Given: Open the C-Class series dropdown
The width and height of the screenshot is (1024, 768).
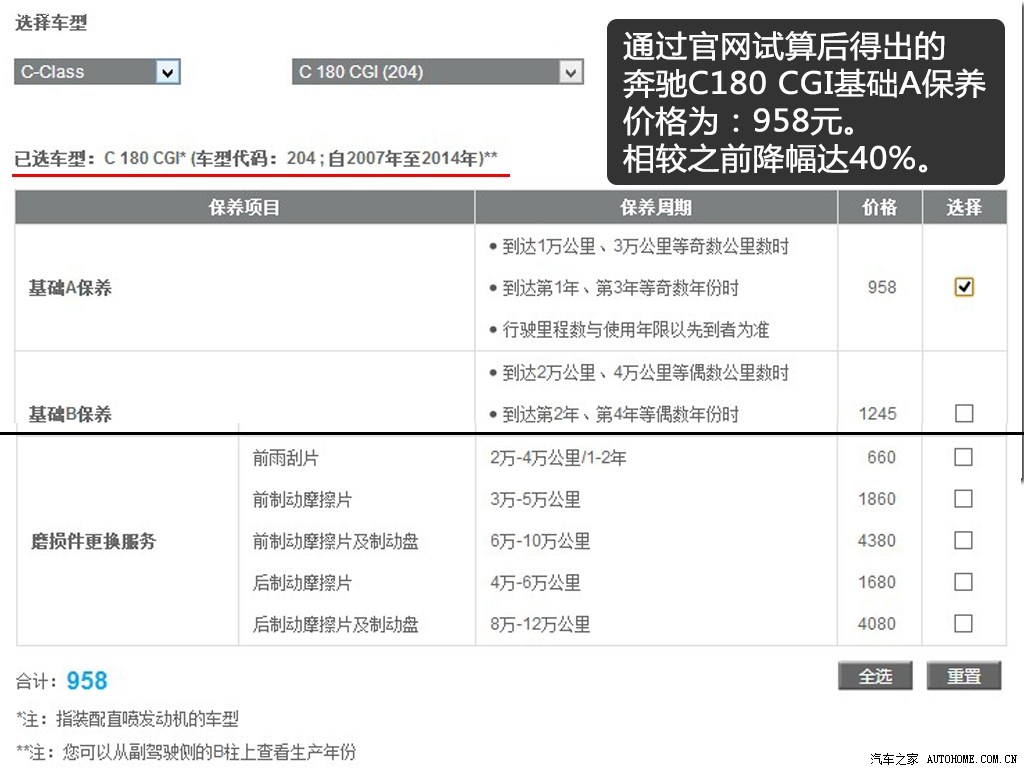Looking at the screenshot, I should 97,72.
